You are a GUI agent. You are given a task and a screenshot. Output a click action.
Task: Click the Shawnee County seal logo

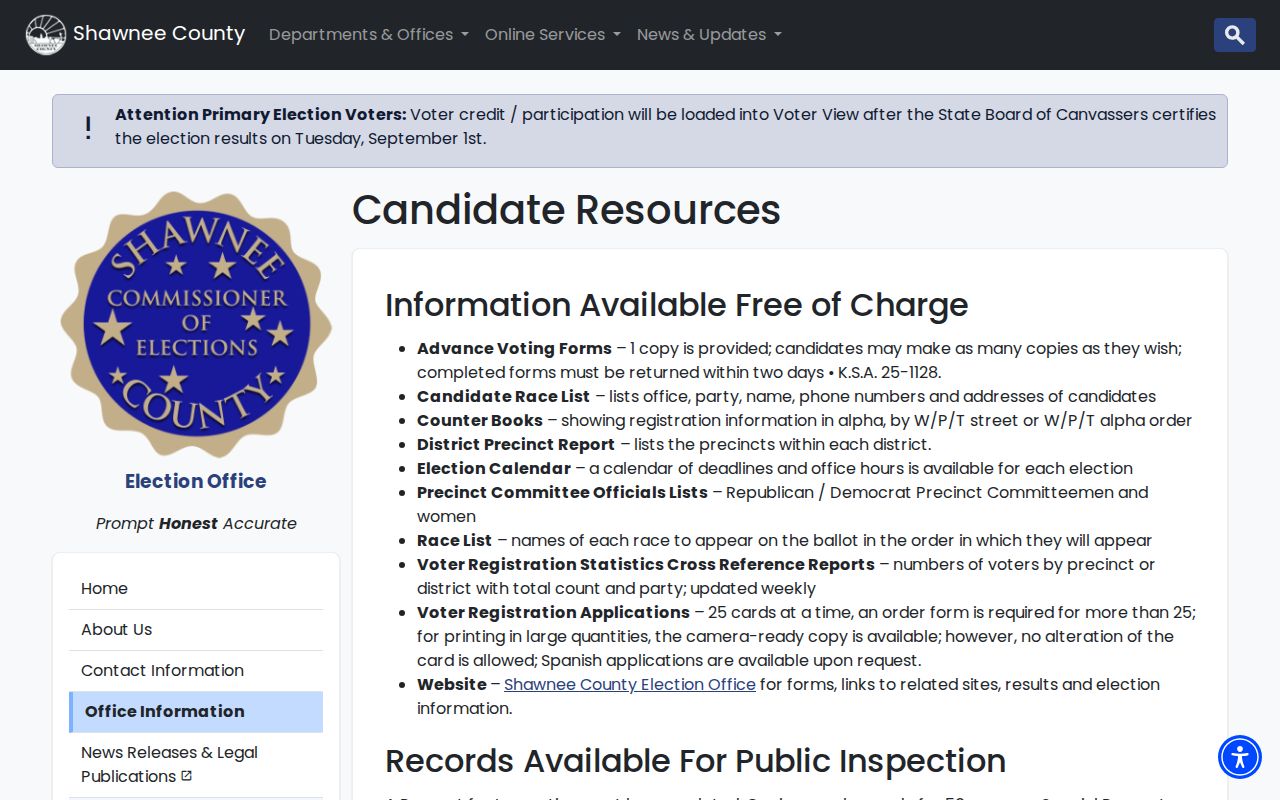(45, 35)
